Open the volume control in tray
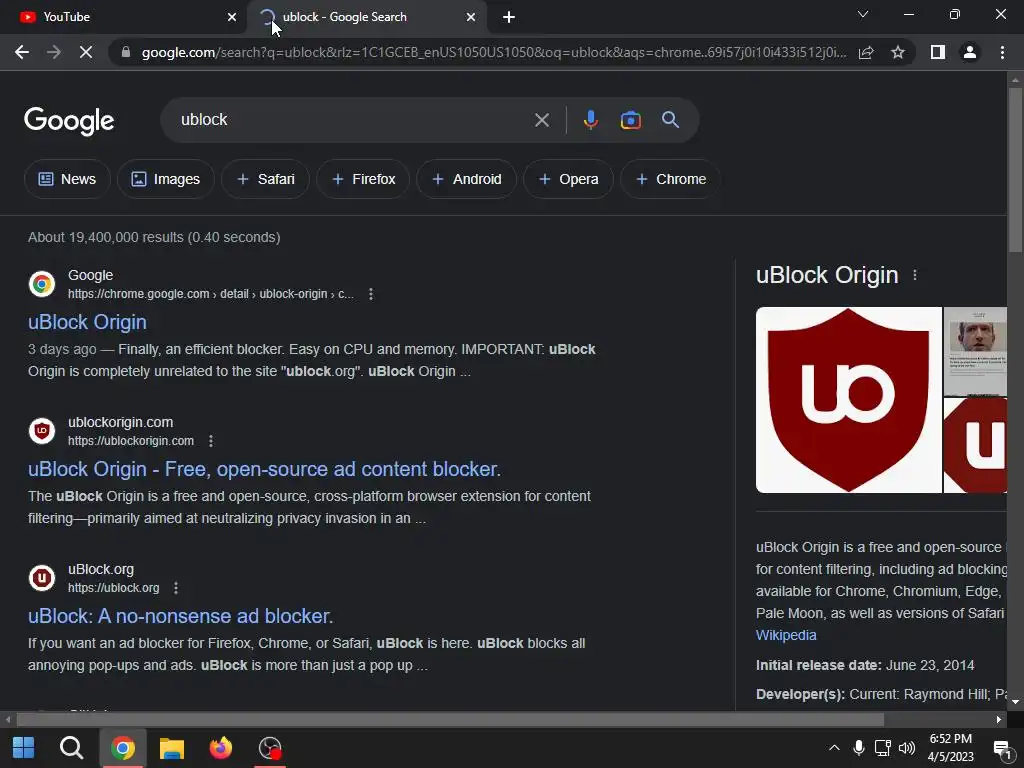The height and width of the screenshot is (768, 1024). click(x=906, y=748)
